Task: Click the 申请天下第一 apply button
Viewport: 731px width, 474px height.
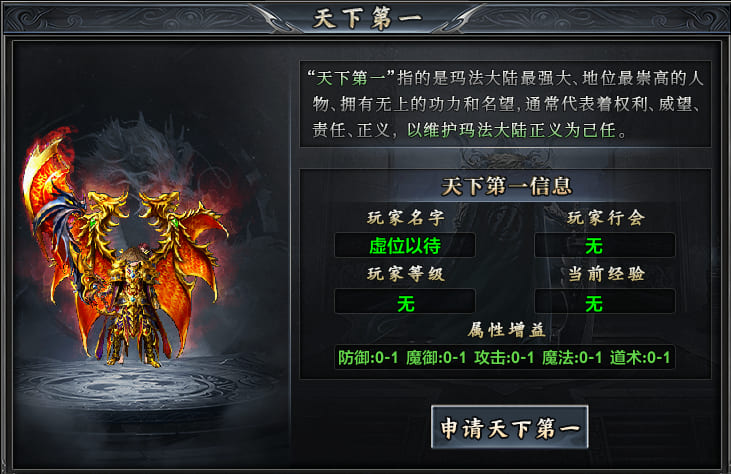Action: pos(510,427)
